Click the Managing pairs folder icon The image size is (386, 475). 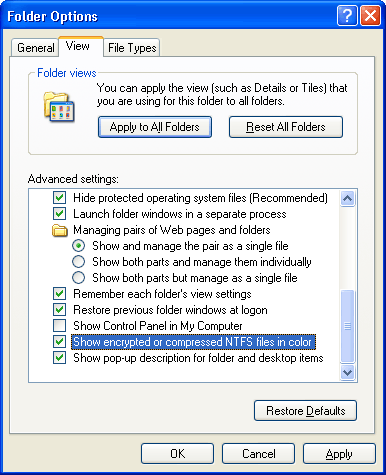coord(60,230)
